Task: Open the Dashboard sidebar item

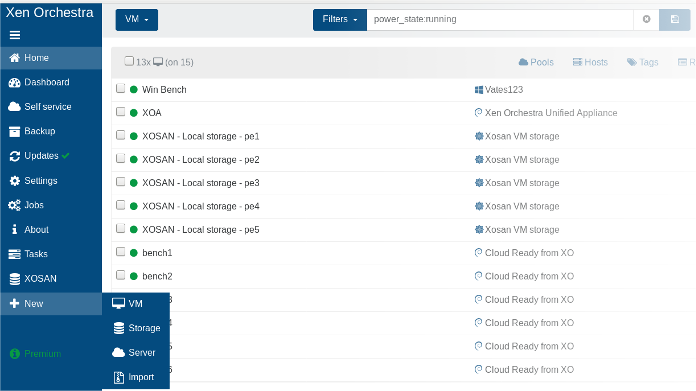Action: [x=51, y=82]
